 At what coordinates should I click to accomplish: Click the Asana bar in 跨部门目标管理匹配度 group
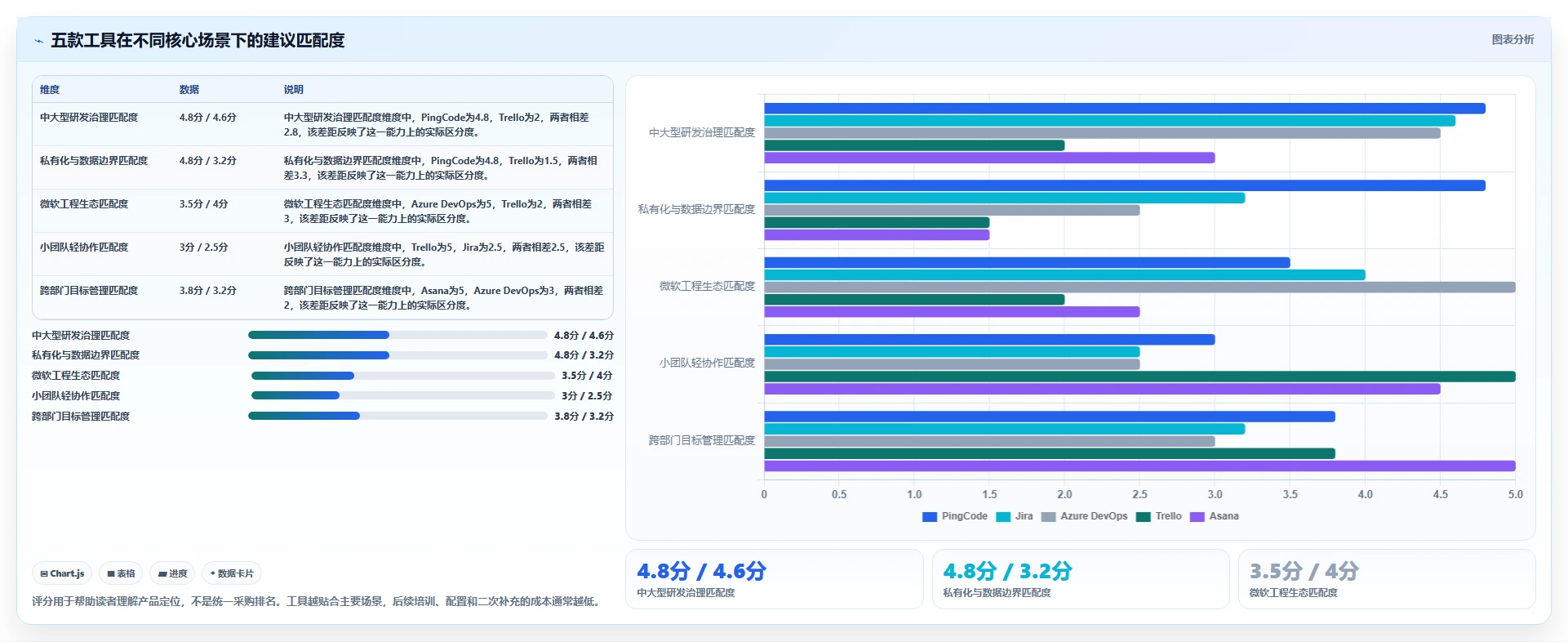1139,466
